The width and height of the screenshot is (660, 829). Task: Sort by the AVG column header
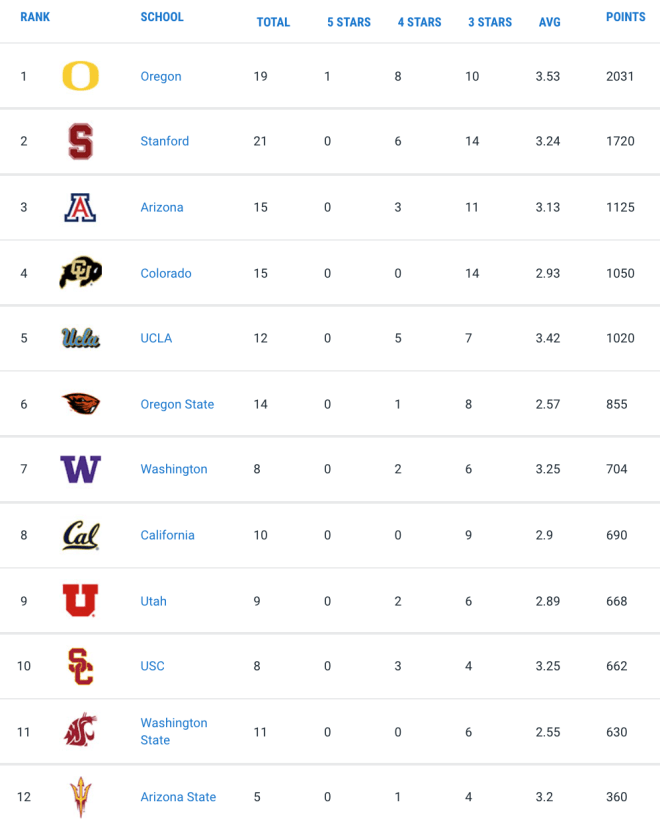[x=549, y=22]
